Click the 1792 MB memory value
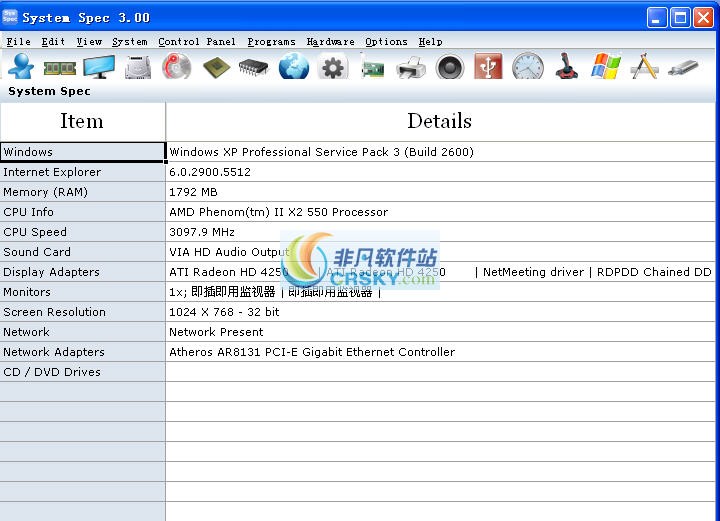The height and width of the screenshot is (521, 720). 193,192
